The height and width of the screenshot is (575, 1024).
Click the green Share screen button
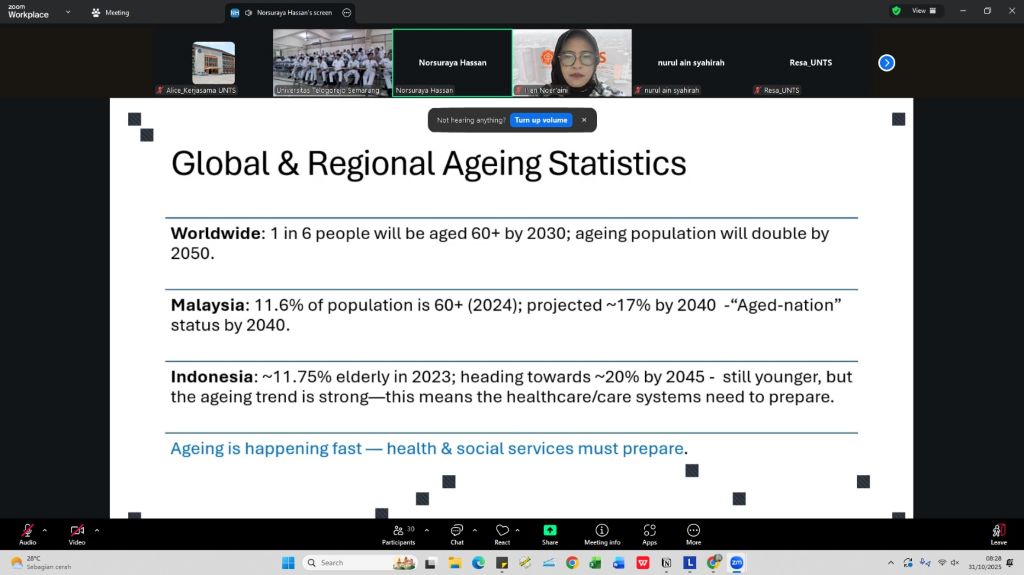click(550, 531)
